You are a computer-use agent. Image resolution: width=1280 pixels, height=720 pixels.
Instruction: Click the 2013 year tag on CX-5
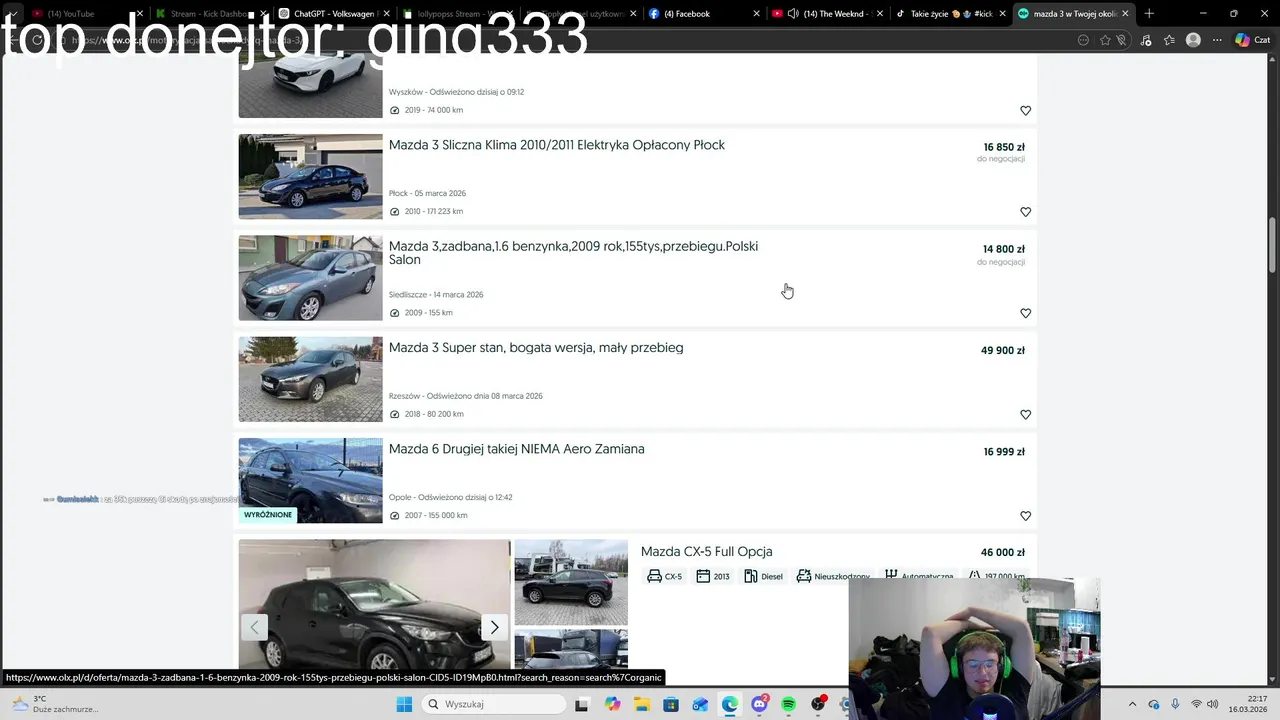[x=713, y=577]
